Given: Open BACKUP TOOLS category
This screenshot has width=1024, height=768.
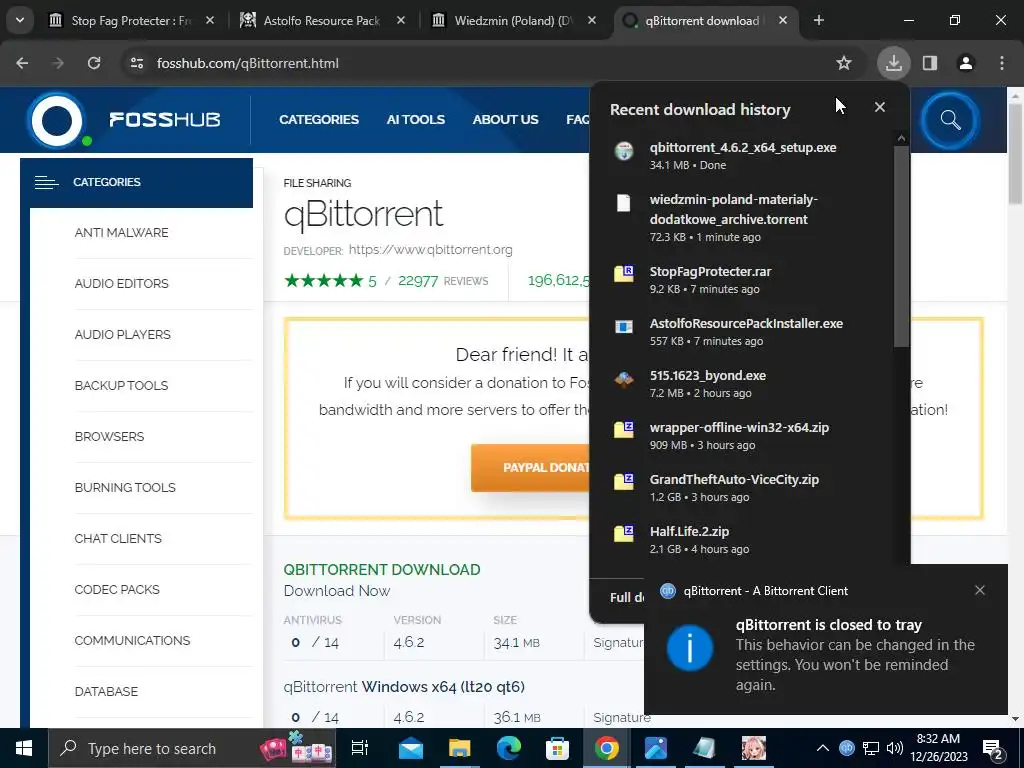Looking at the screenshot, I should click(x=121, y=385).
